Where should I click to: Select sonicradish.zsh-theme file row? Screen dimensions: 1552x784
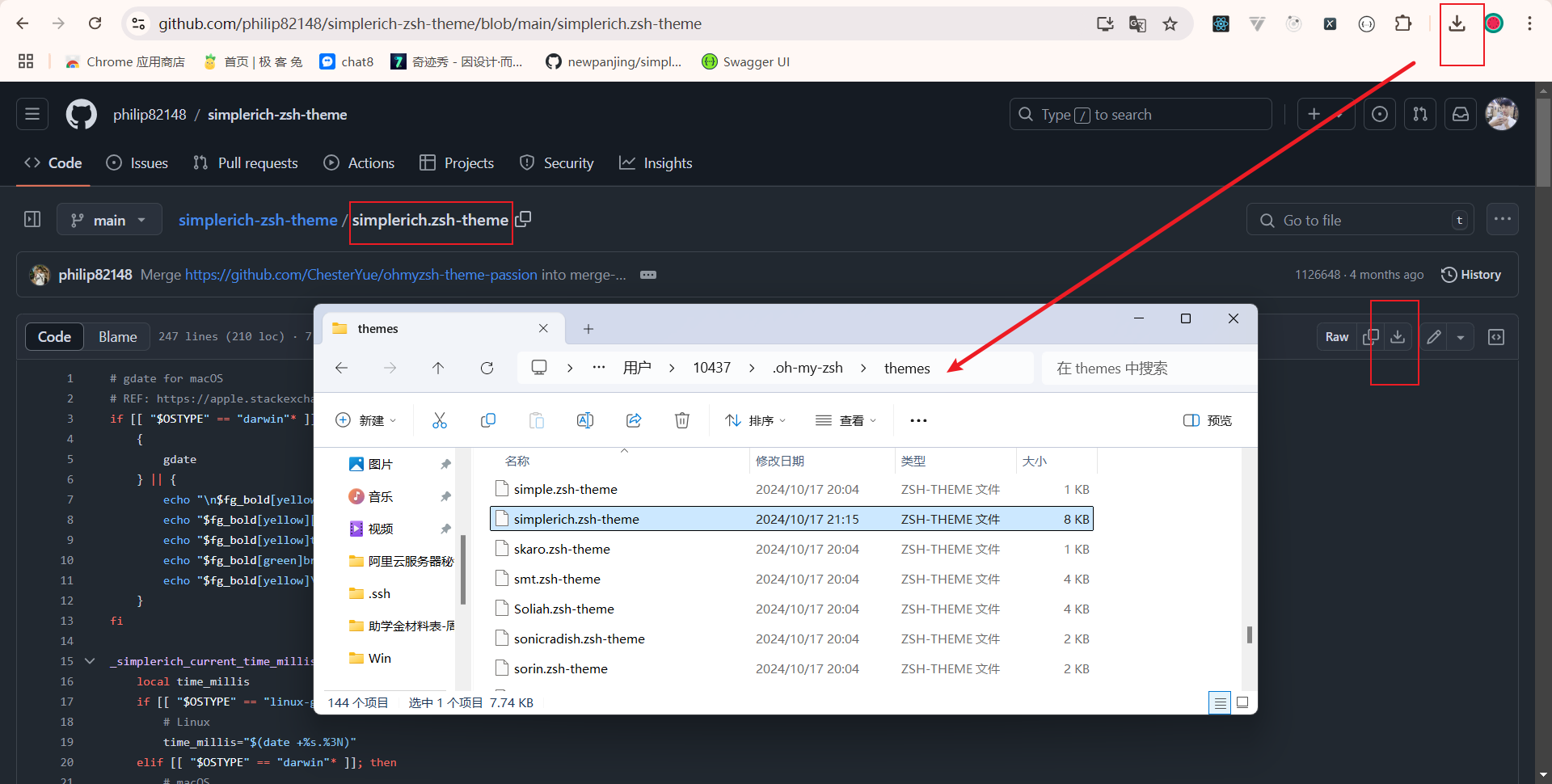pos(791,639)
